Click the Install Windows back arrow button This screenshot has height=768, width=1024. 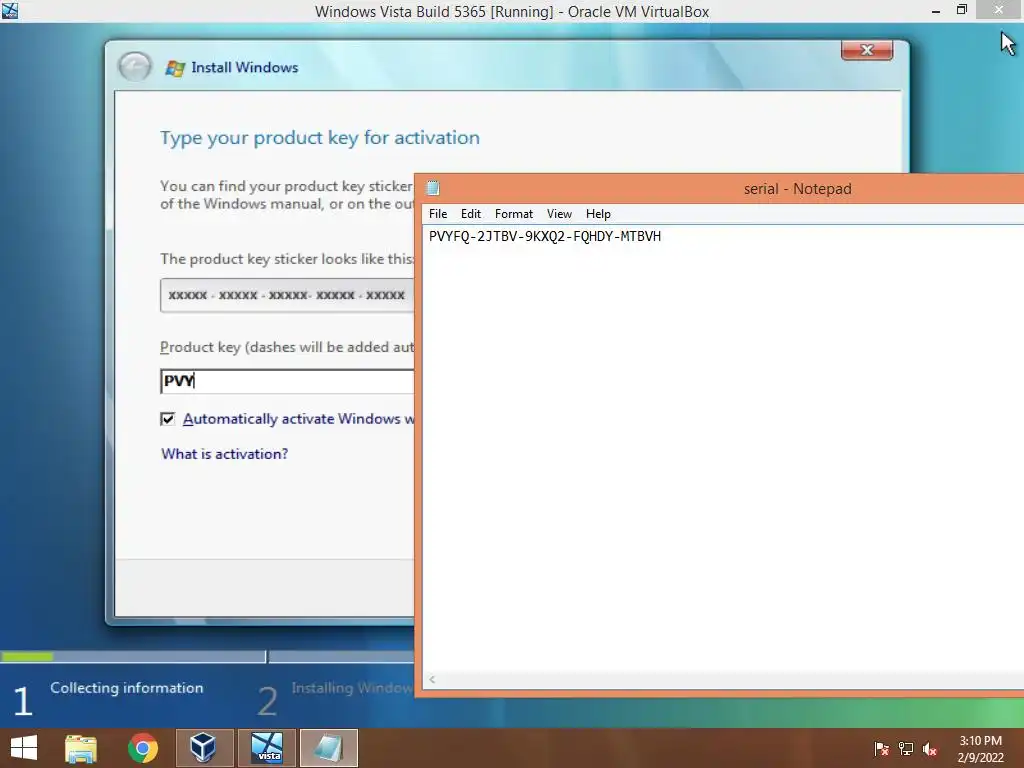(x=135, y=67)
